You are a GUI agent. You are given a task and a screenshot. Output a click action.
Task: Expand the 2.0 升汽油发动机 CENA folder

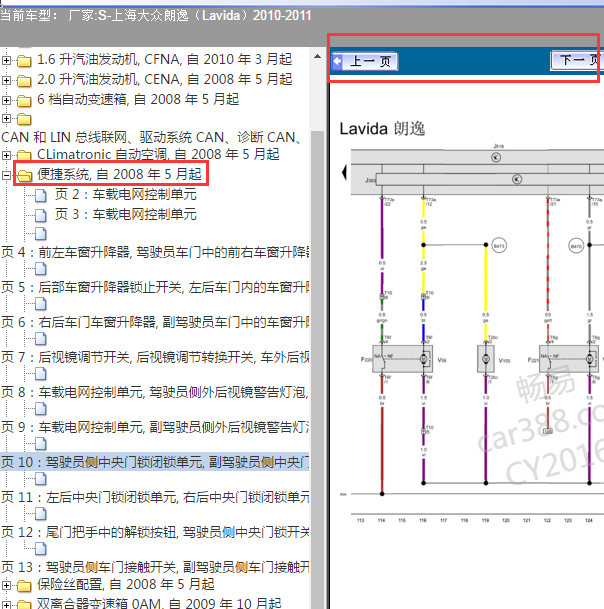(x=6, y=80)
